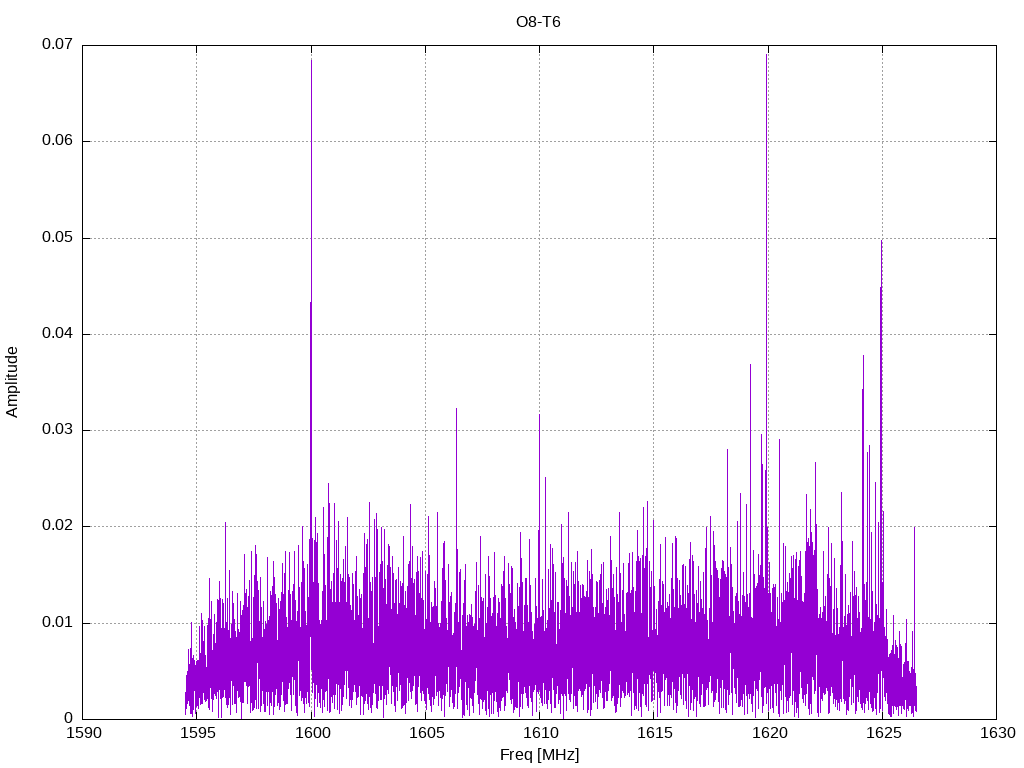The height and width of the screenshot is (768, 1024).
Task: Click the 0.01 y-axis tick label
Action: [x=57, y=622]
